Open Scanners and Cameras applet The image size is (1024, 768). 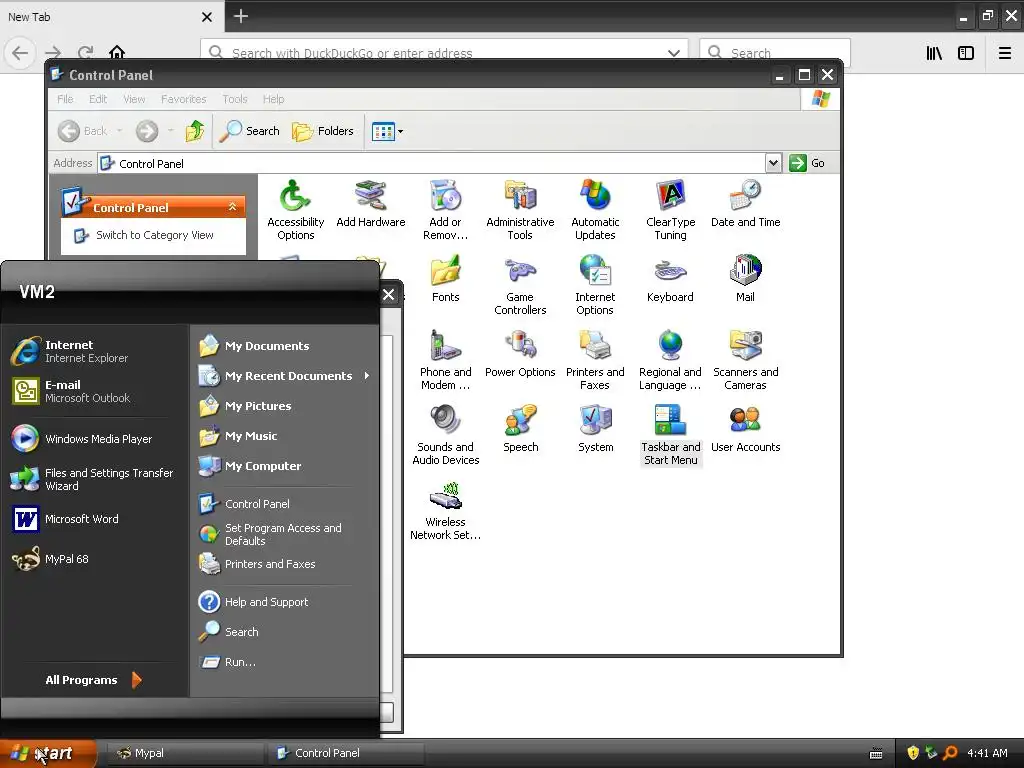coord(745,360)
